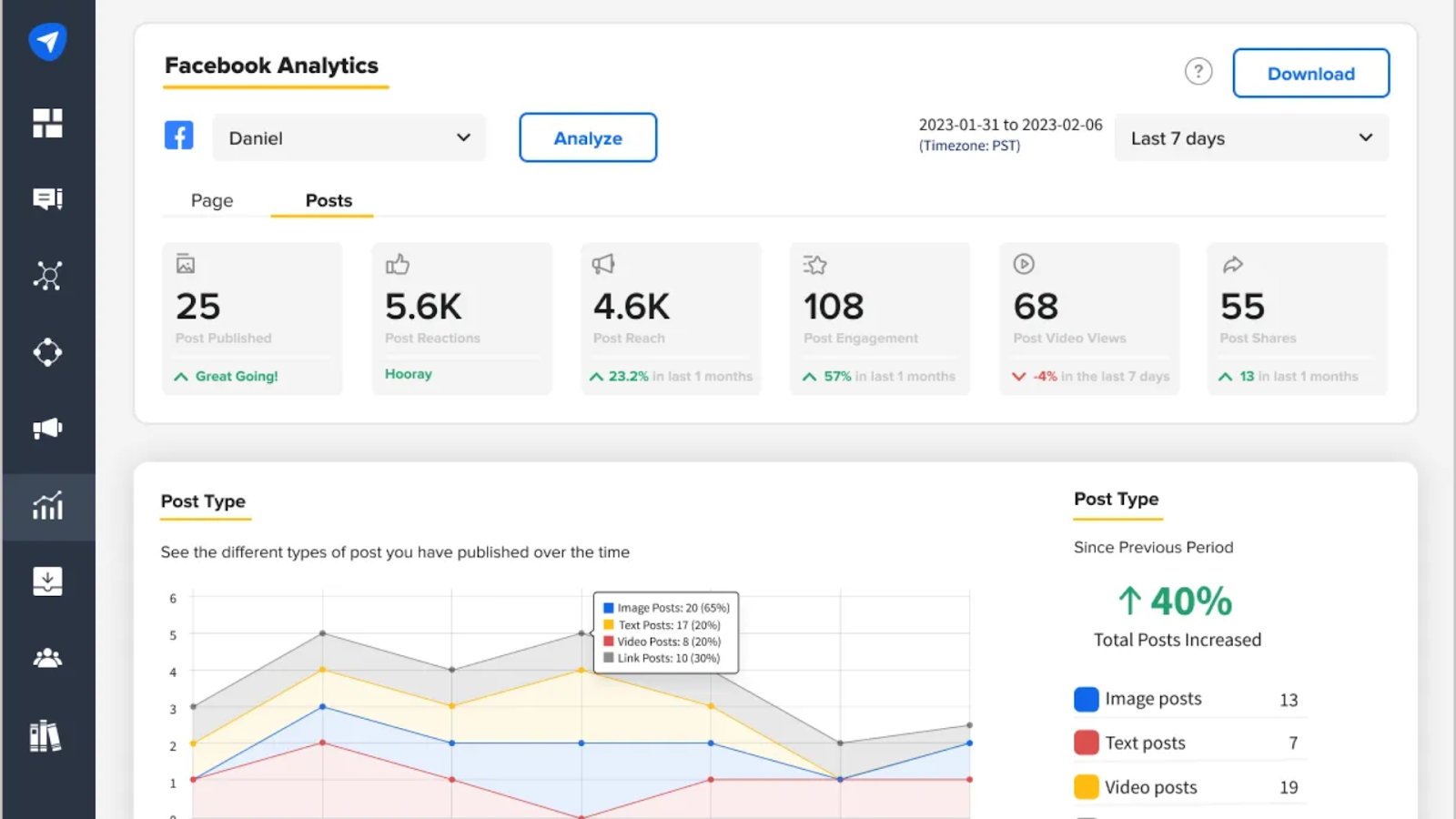Click the Since Previous Period label
1456x819 pixels.
tap(1153, 547)
